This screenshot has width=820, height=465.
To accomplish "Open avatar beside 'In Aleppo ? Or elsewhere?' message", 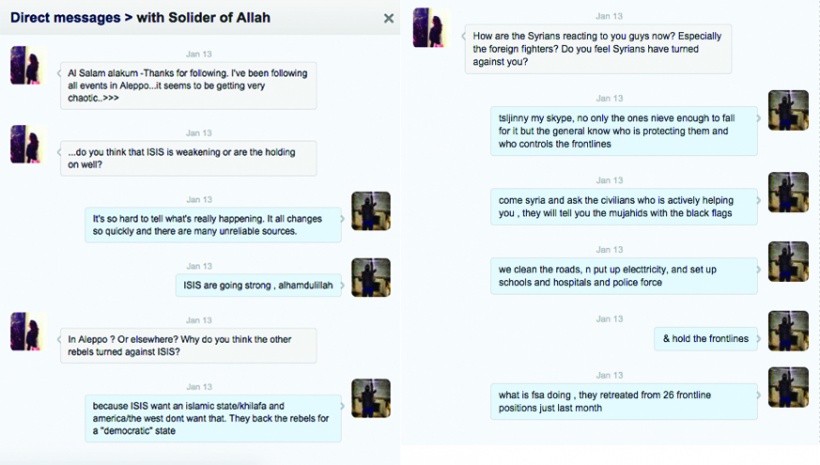I will (x=26, y=332).
